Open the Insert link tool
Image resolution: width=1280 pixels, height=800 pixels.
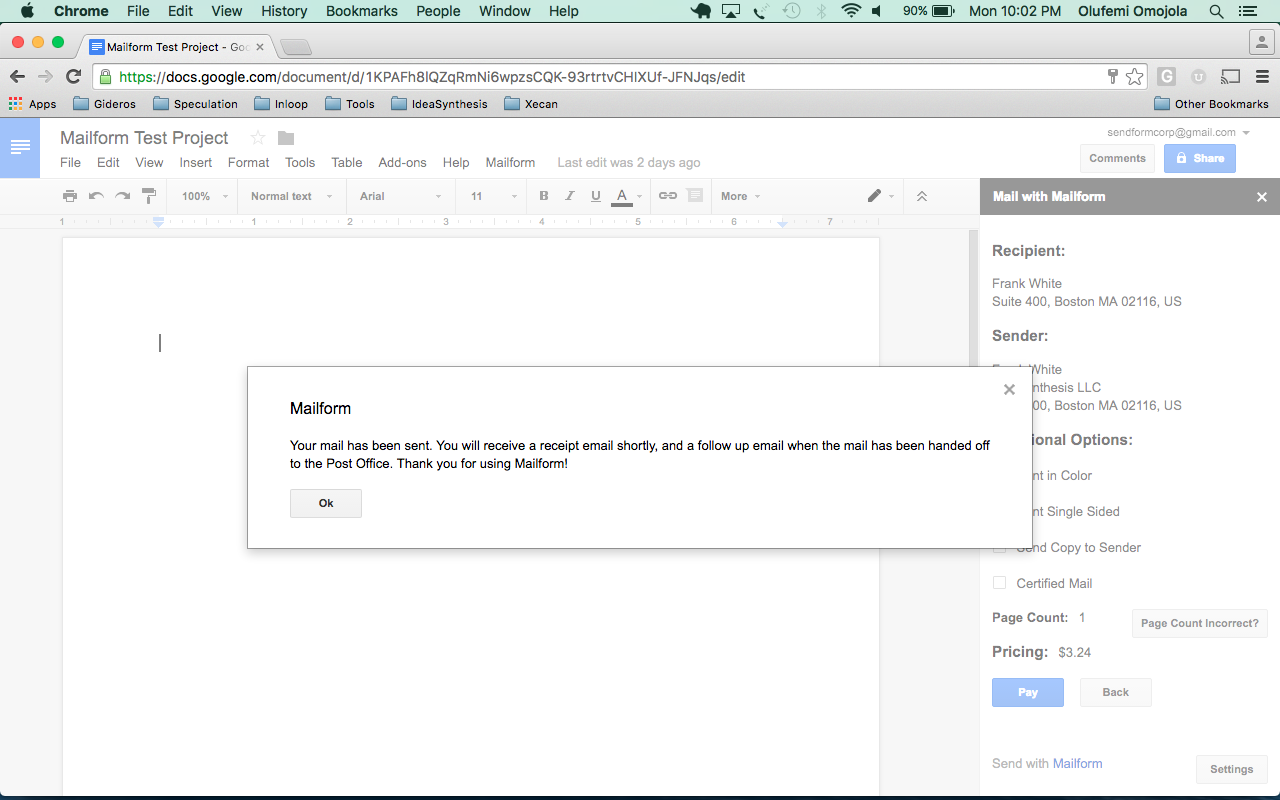(x=667, y=196)
